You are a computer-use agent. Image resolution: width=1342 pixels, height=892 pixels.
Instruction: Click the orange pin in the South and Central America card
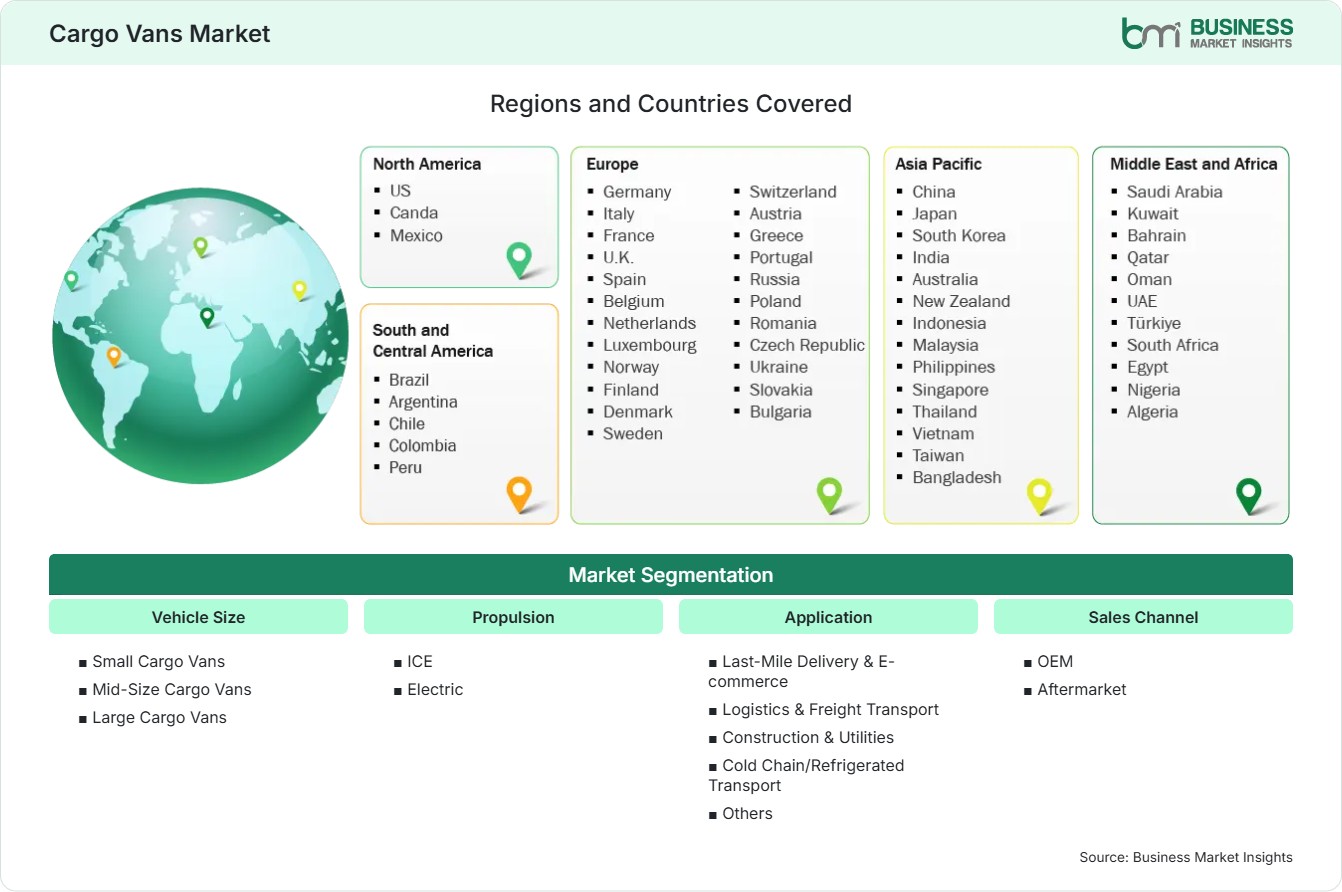point(519,494)
